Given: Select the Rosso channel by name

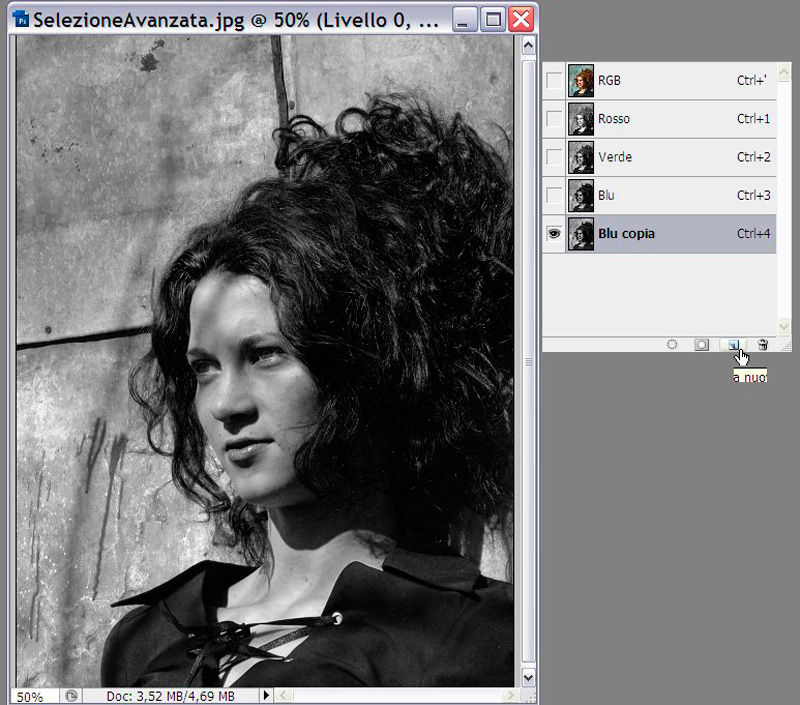Looking at the screenshot, I should pos(614,119).
